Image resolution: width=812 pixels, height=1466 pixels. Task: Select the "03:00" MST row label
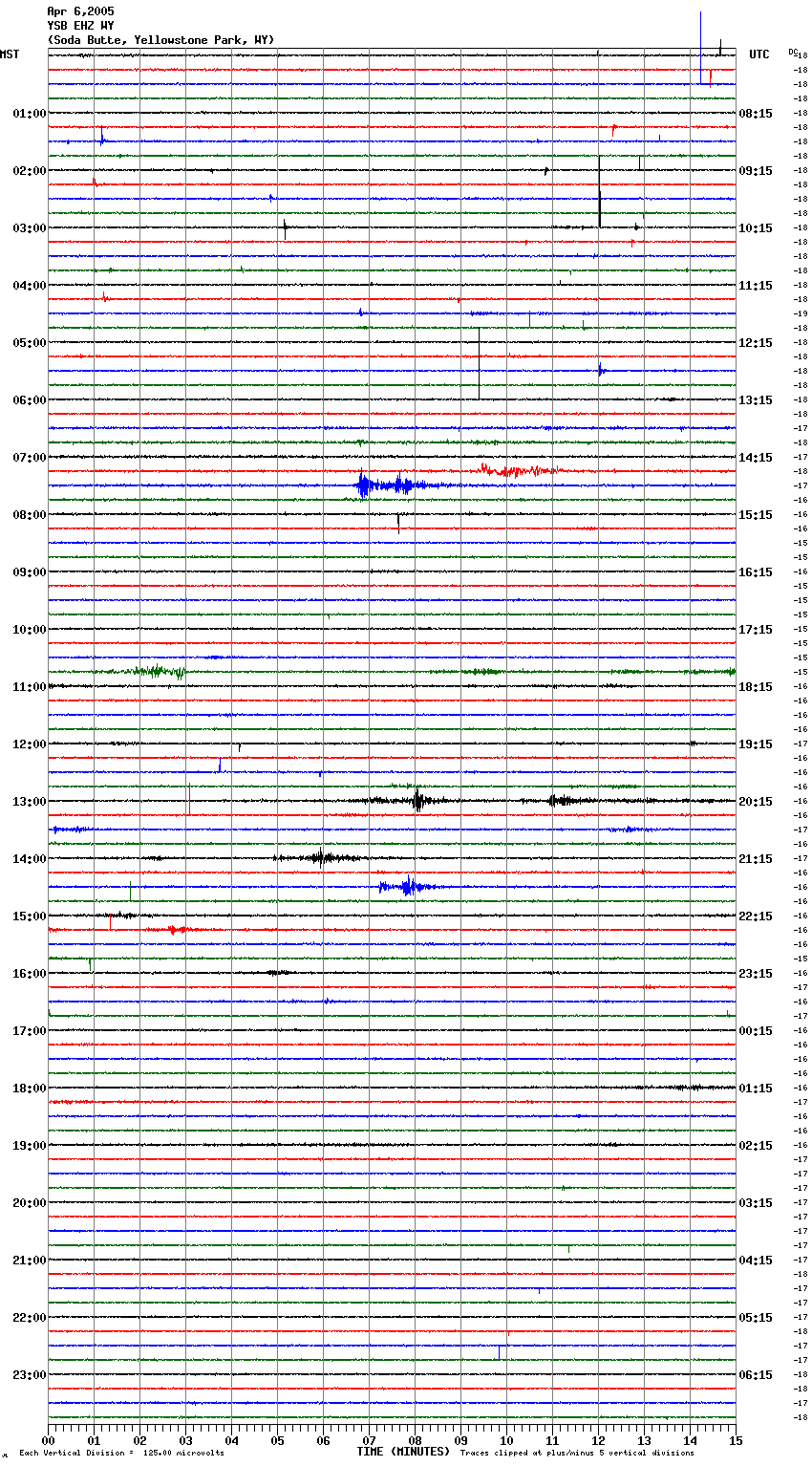click(x=30, y=228)
